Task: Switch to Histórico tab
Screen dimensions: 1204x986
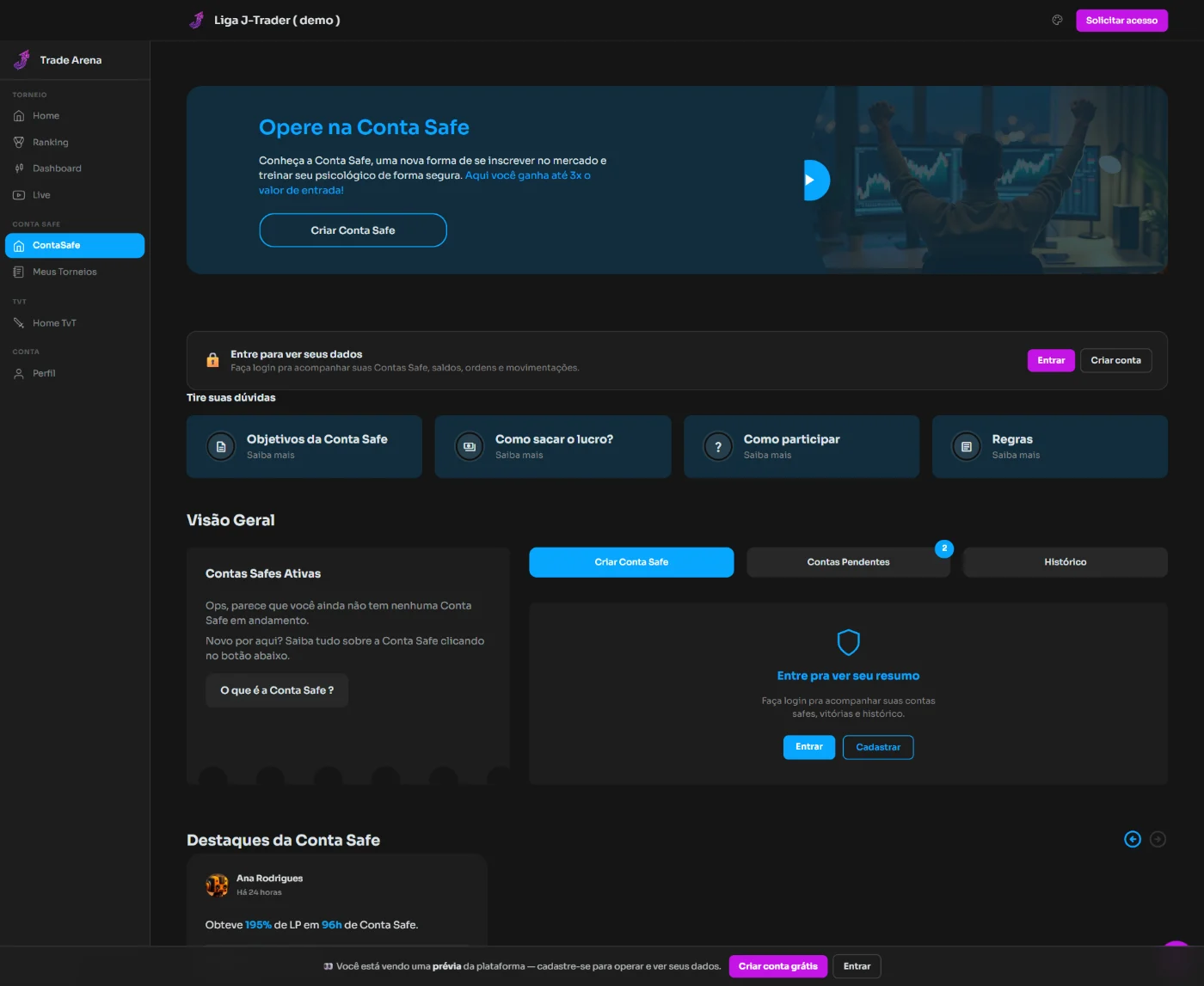Action: (1065, 562)
